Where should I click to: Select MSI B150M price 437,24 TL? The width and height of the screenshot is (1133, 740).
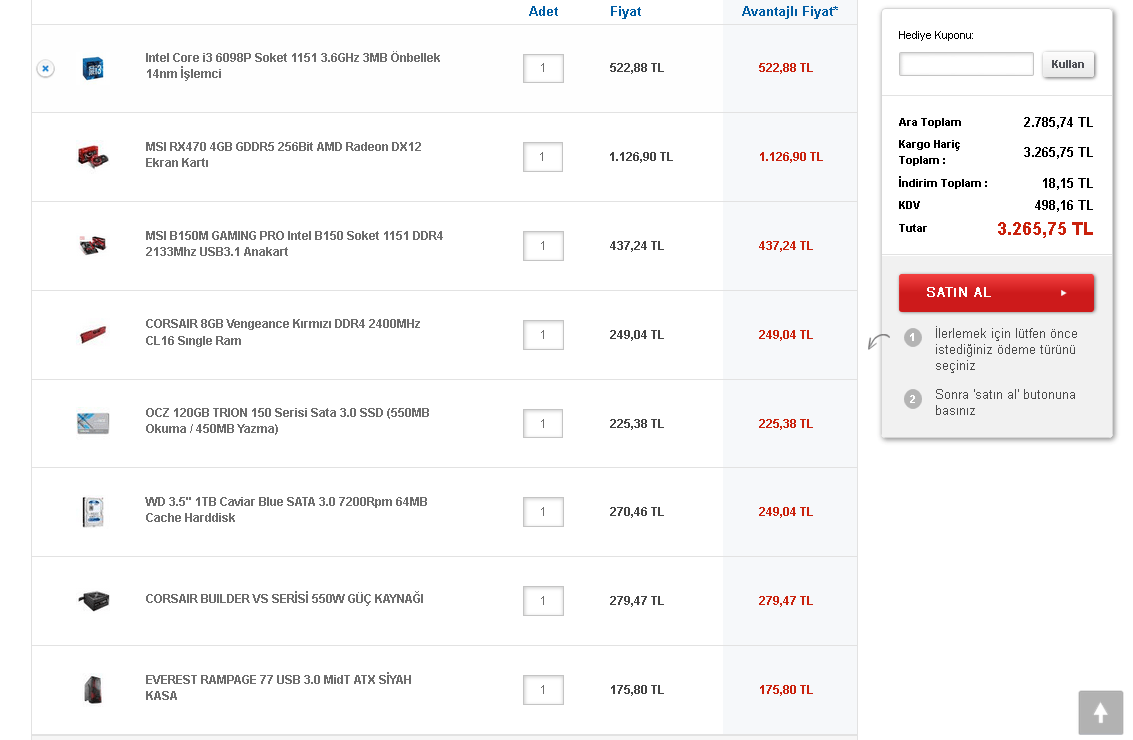pos(637,246)
